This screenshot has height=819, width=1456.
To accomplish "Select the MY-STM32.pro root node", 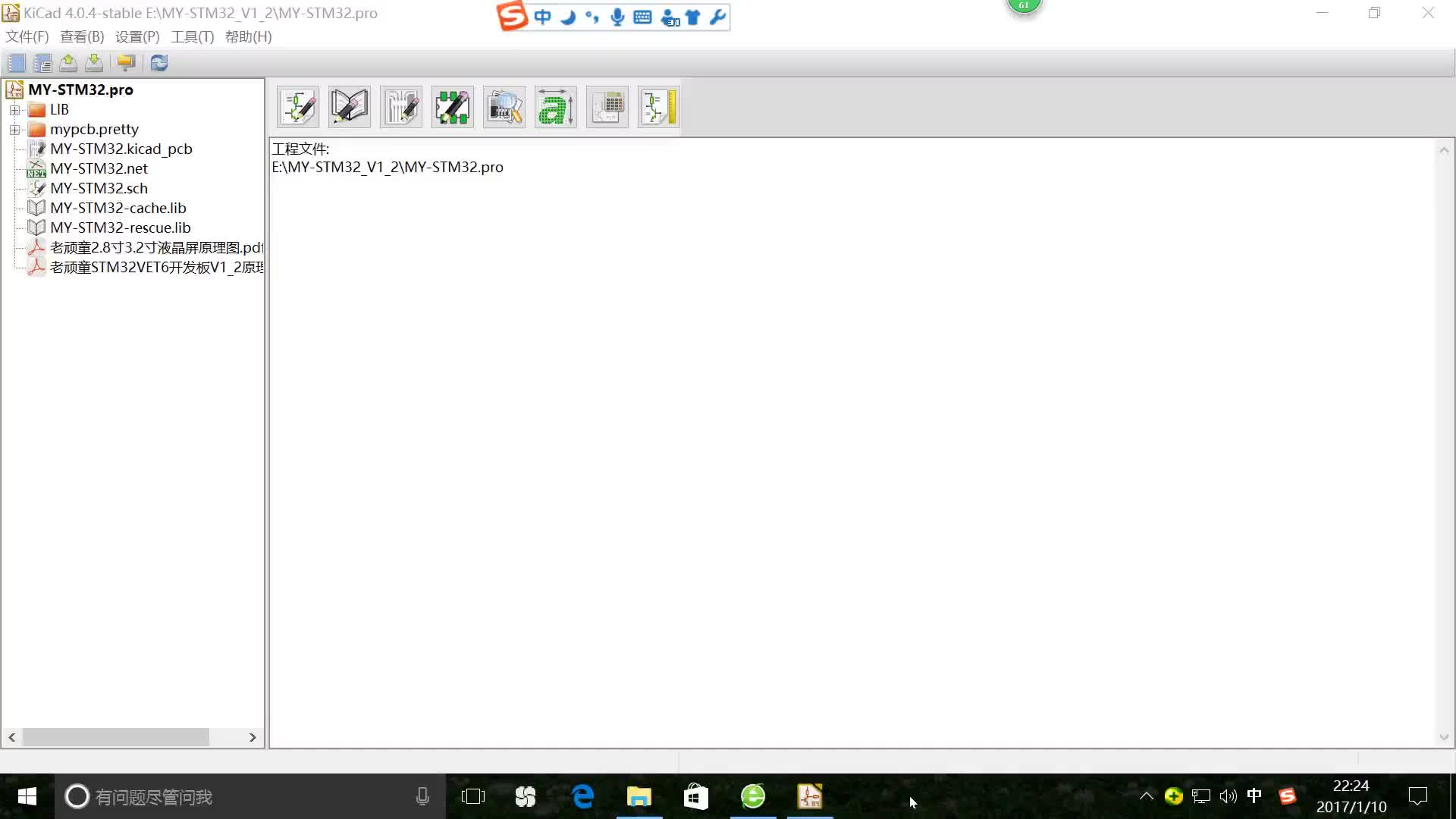I will (80, 89).
